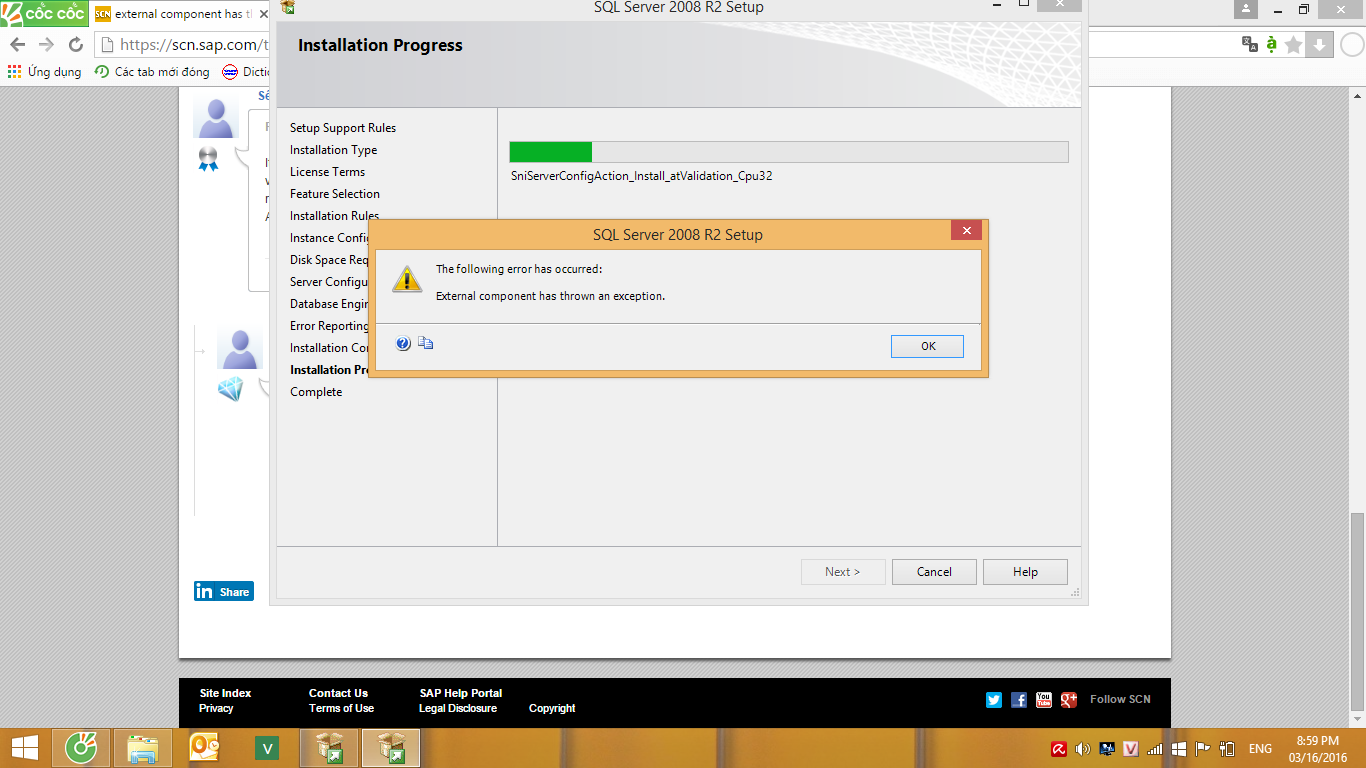Open Các tab mới đóng bookmark
This screenshot has height=768, width=1366.
click(x=152, y=72)
